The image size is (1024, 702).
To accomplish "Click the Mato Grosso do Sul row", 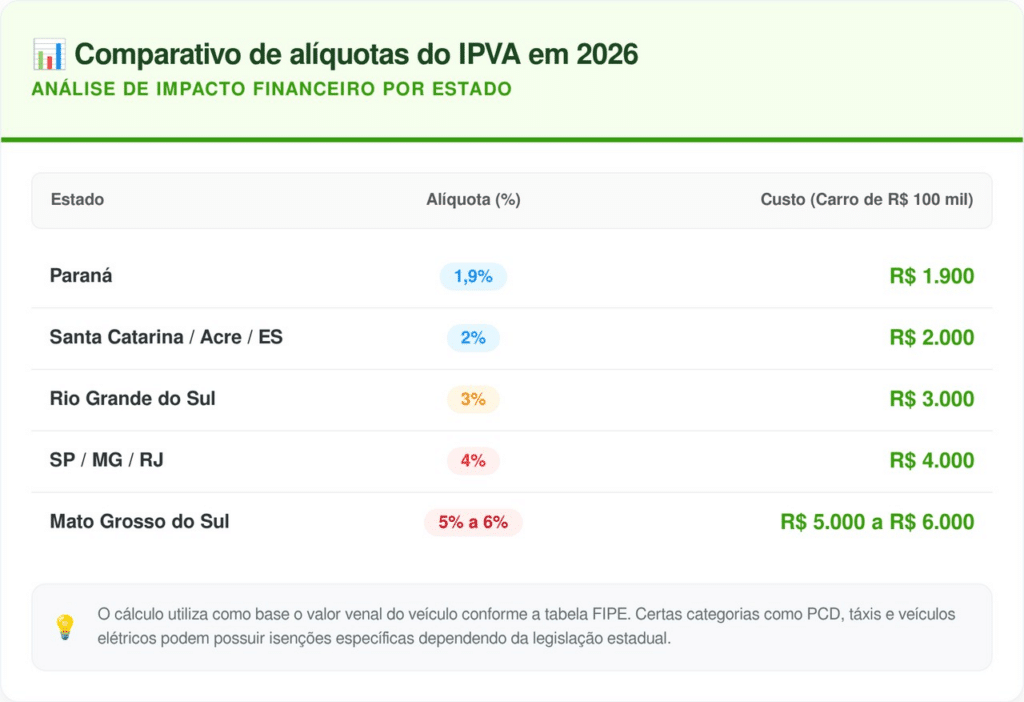I will tap(140, 522).
